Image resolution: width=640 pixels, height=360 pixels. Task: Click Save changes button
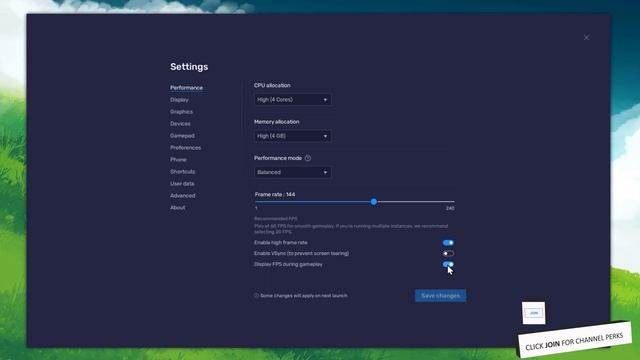coord(440,296)
